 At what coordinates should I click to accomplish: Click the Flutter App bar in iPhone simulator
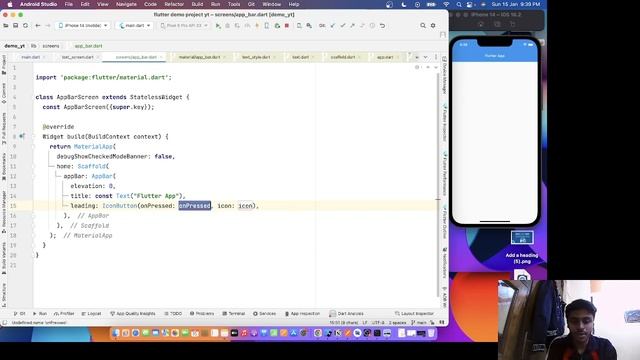(x=495, y=56)
